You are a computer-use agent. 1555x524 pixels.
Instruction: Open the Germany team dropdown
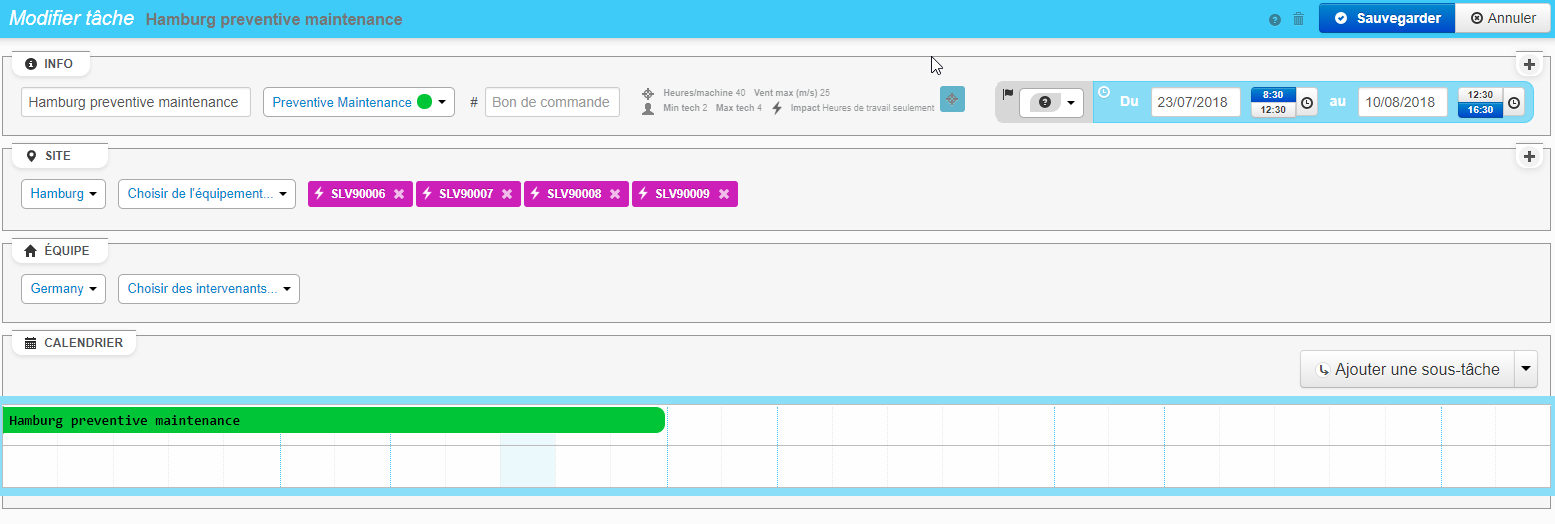64,289
